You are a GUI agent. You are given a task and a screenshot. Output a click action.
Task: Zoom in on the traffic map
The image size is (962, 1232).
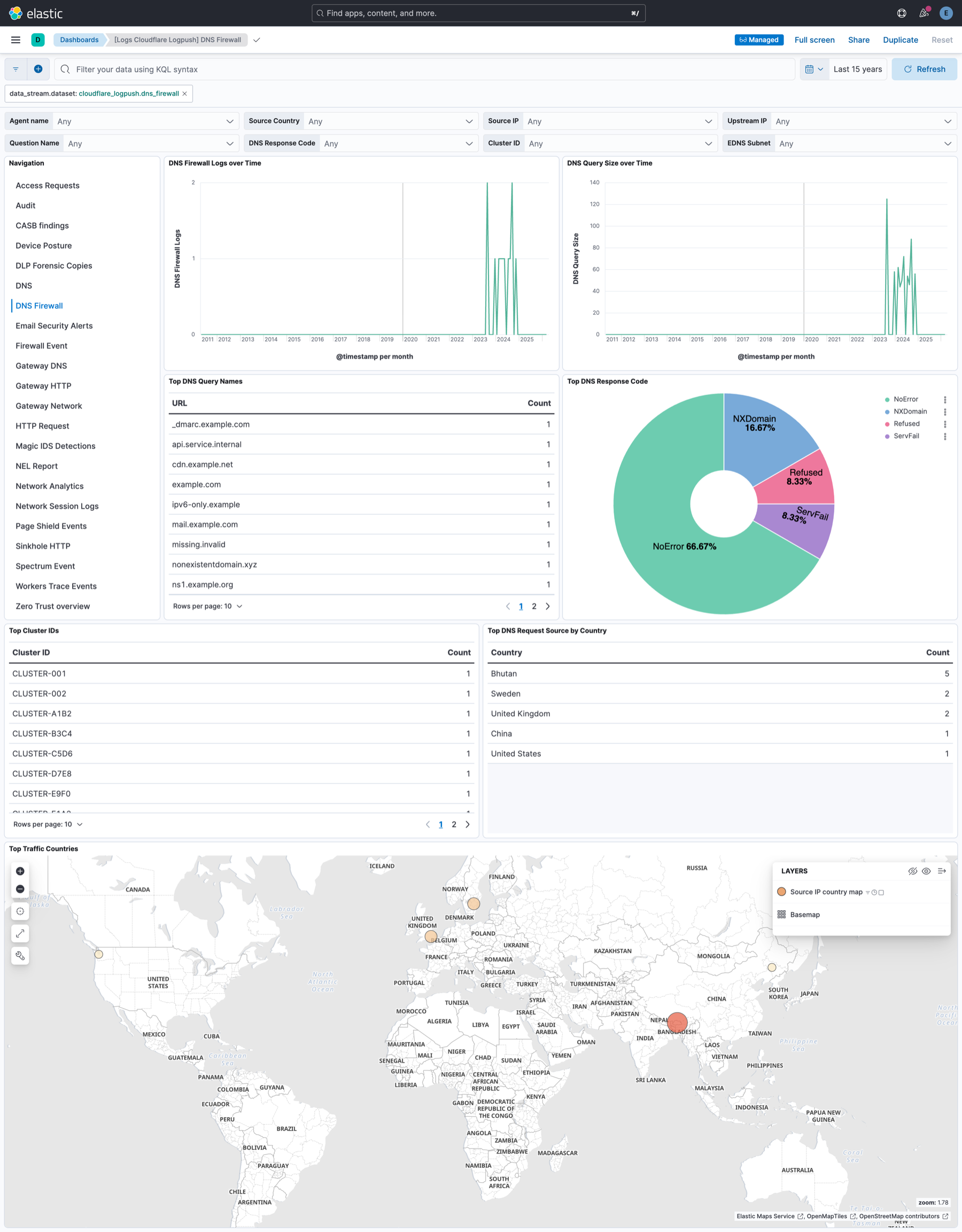pyautogui.click(x=20, y=871)
